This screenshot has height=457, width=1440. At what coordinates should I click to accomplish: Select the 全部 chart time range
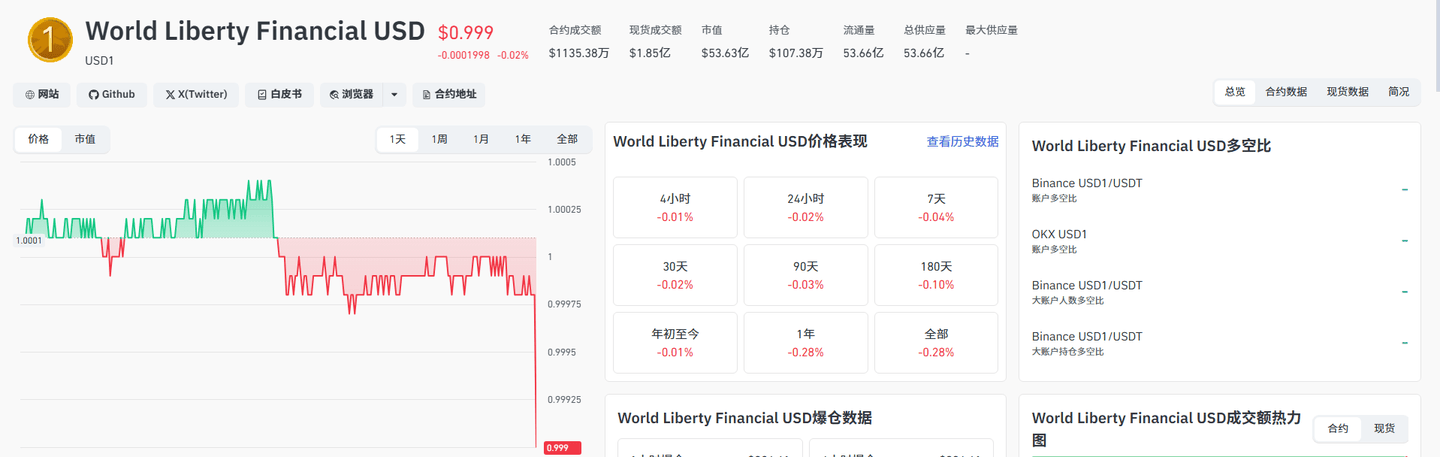(567, 140)
